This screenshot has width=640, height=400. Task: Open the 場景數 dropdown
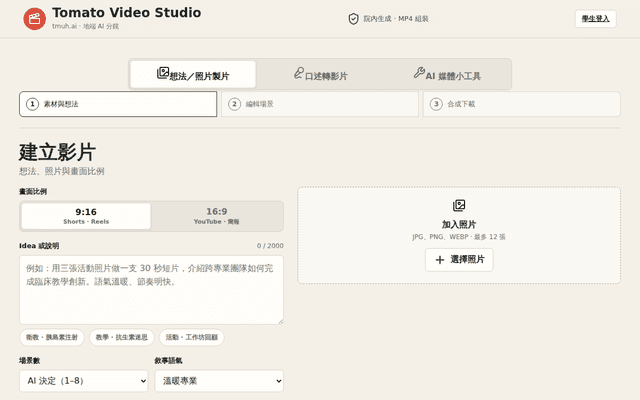[84, 381]
